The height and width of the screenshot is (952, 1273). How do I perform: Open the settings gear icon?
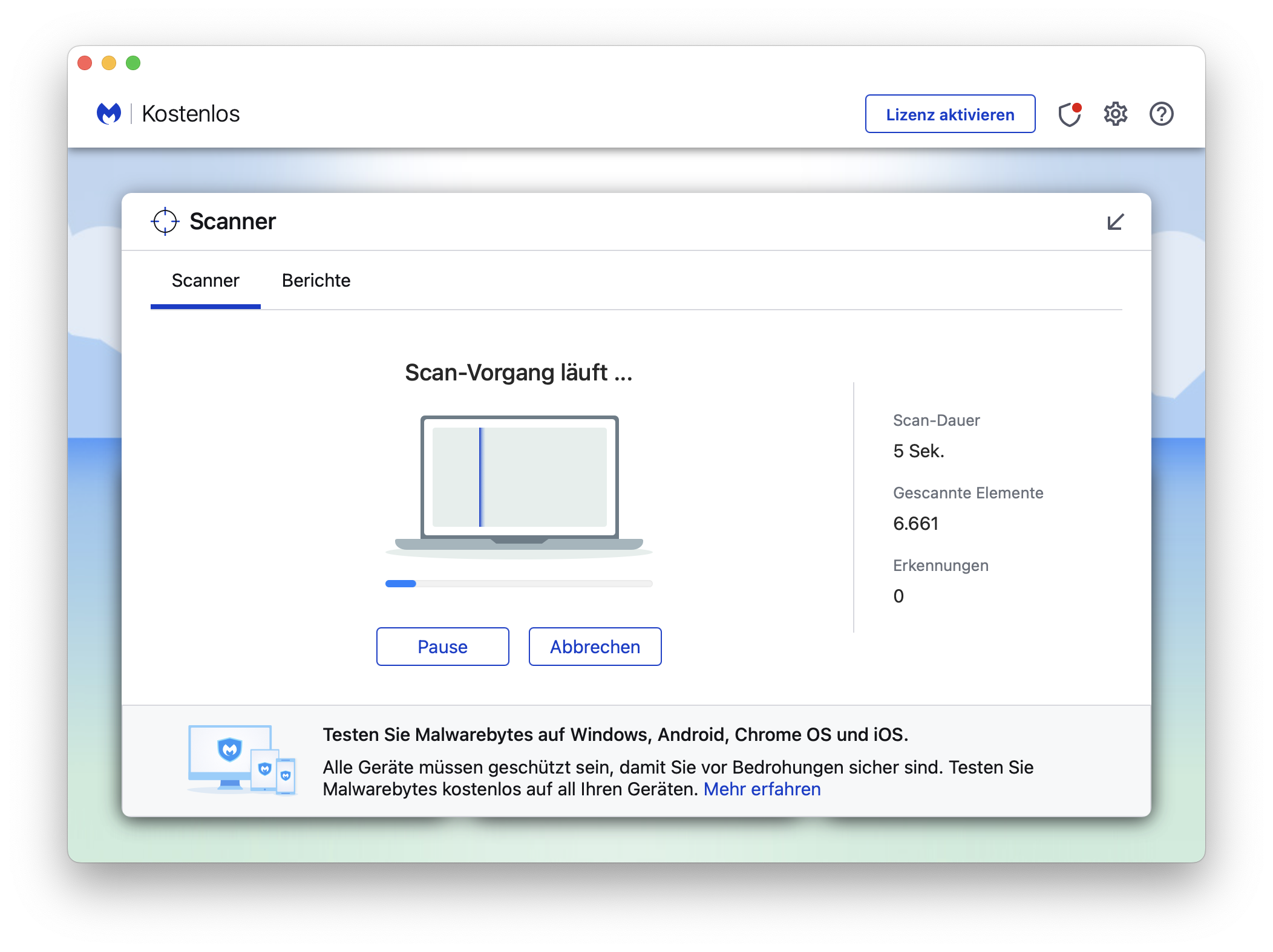click(x=1116, y=114)
